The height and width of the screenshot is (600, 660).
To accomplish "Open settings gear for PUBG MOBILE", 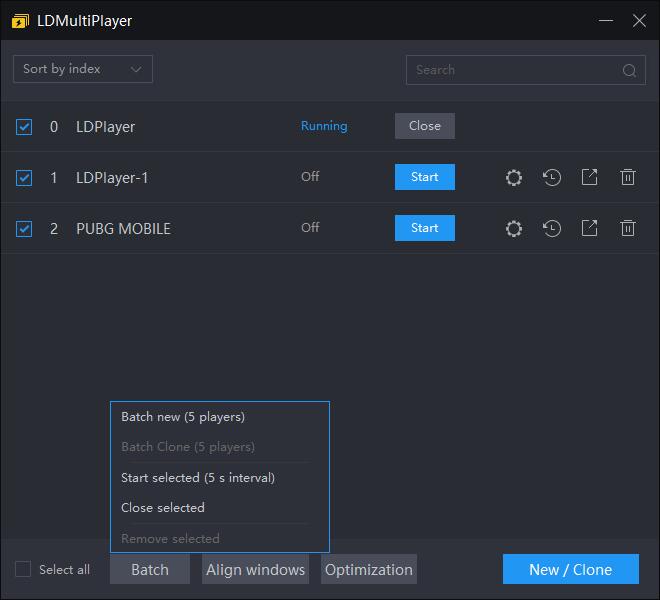I will point(514,229).
